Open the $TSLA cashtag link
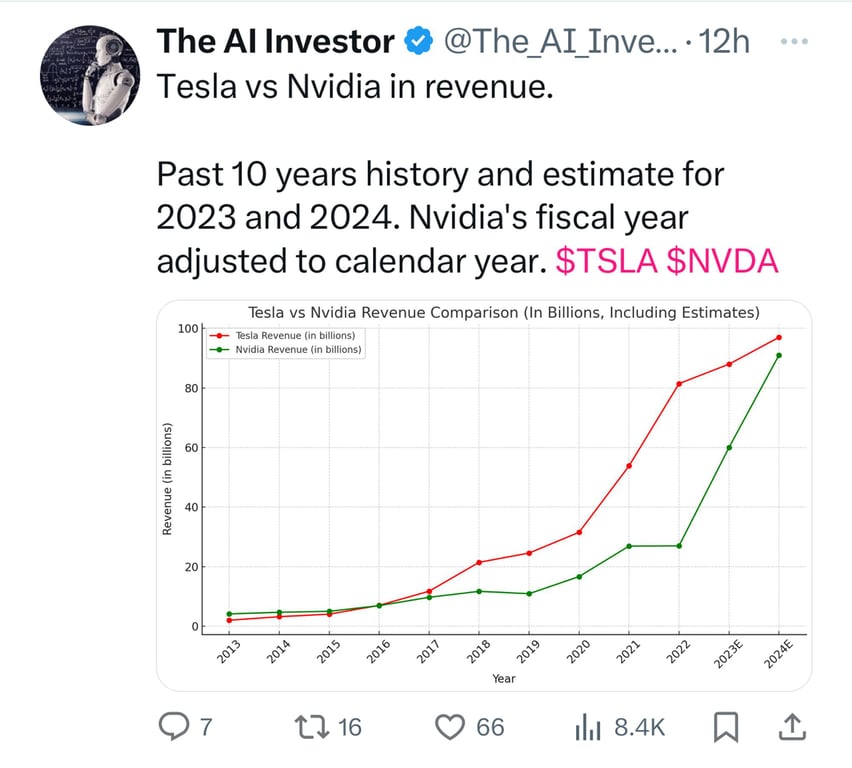The width and height of the screenshot is (852, 768). point(606,260)
